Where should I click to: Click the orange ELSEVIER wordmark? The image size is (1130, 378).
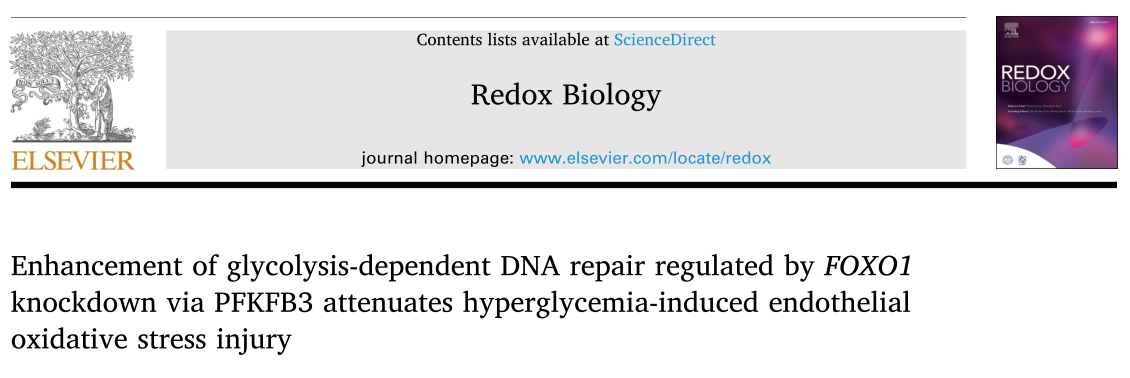(x=73, y=160)
